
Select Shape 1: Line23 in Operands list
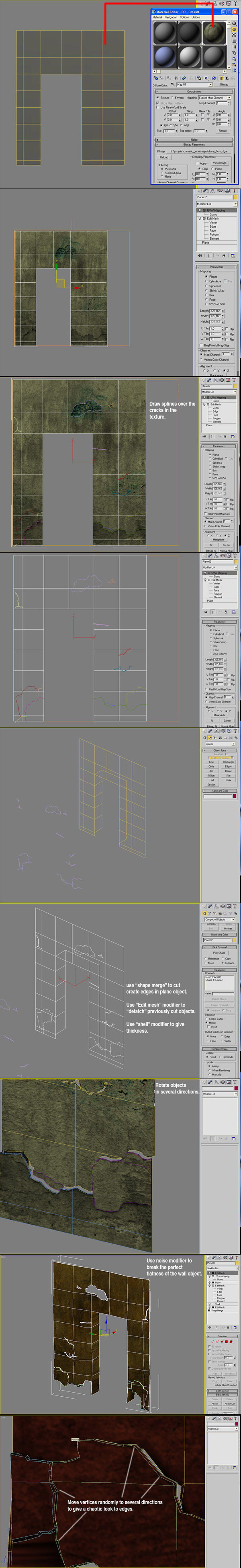(x=214, y=980)
